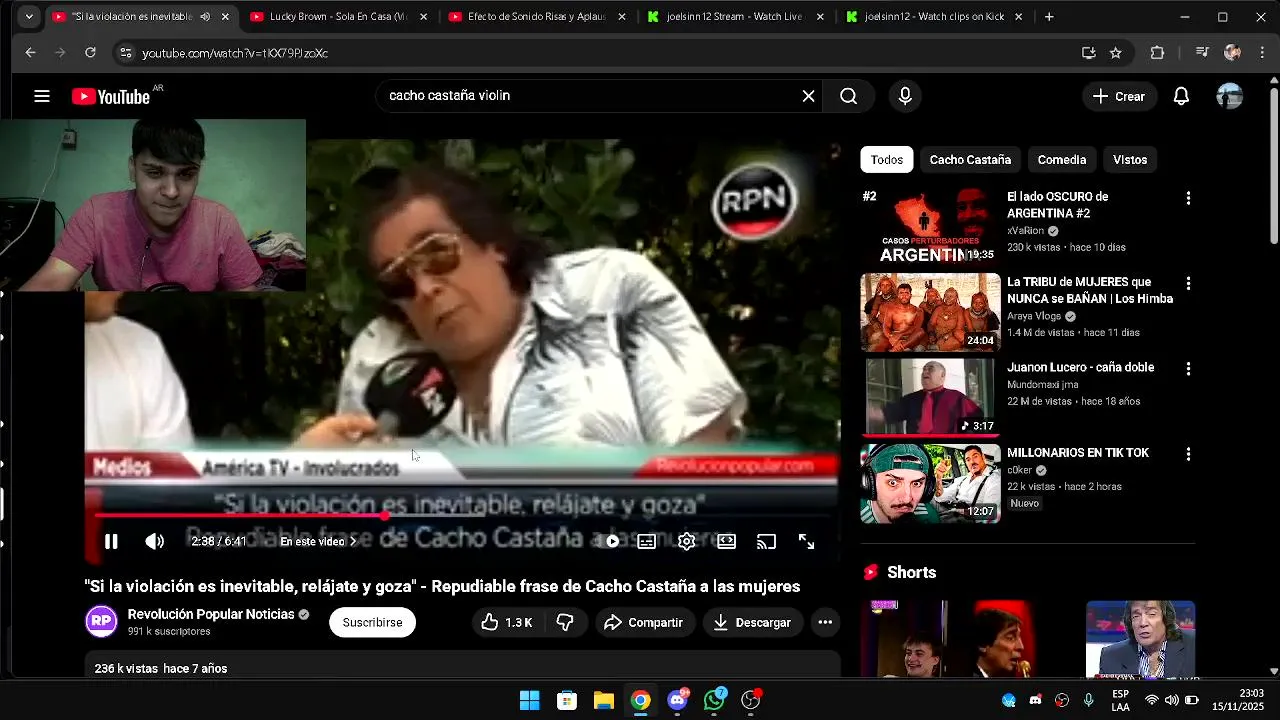This screenshot has width=1280, height=720.
Task: Switch to 'joelsinn12 Stream - Watch Live' tab
Action: [735, 17]
